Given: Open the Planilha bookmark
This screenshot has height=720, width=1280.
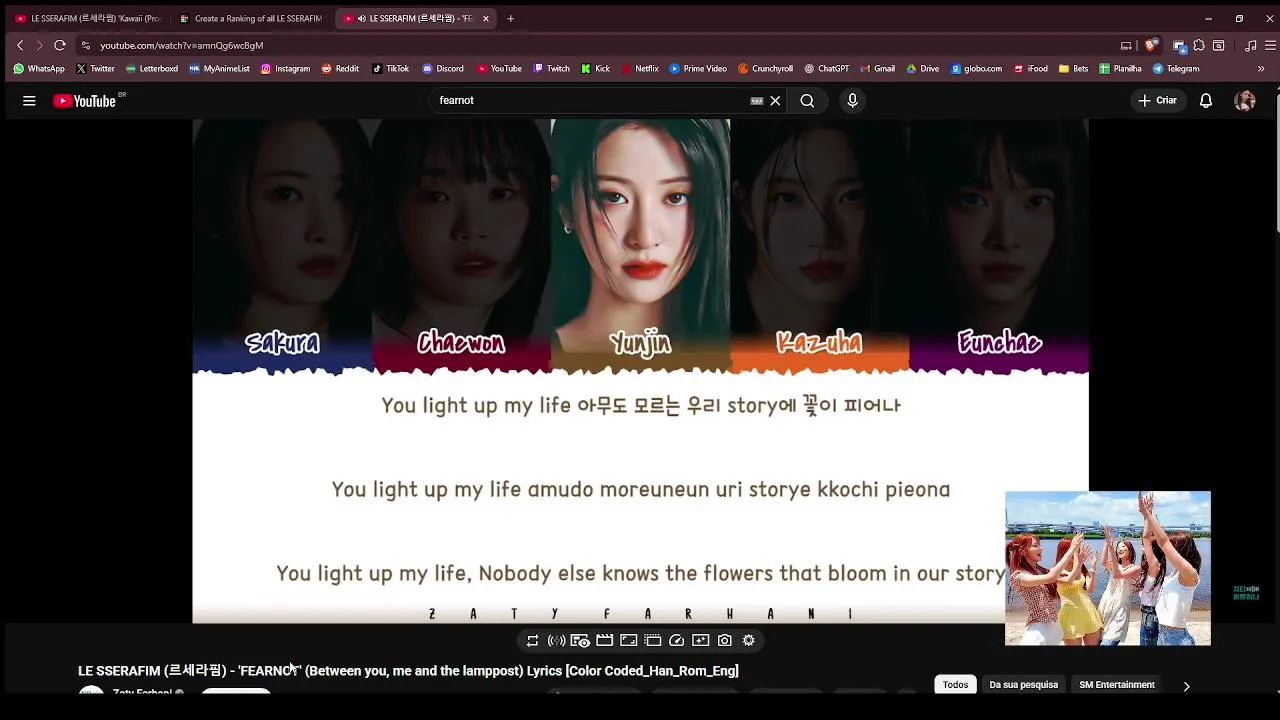Looking at the screenshot, I should coord(1120,69).
